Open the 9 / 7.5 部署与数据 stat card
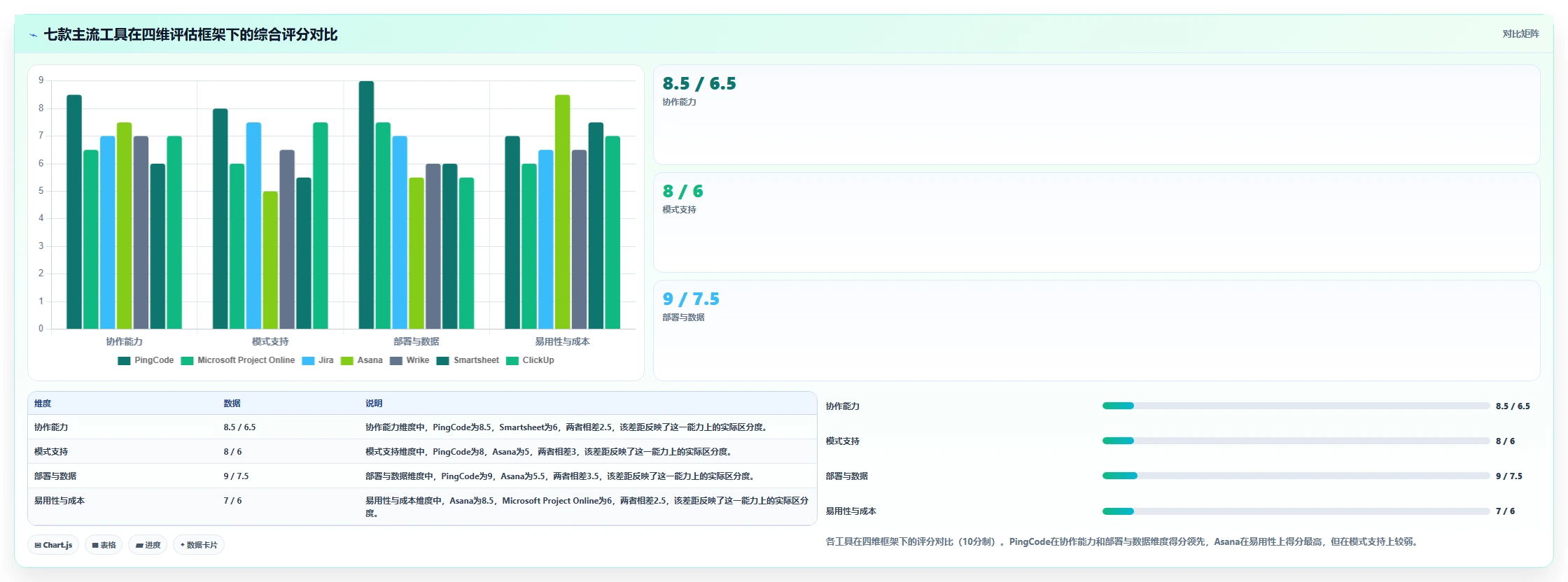The height and width of the screenshot is (582, 1568). 1096,330
